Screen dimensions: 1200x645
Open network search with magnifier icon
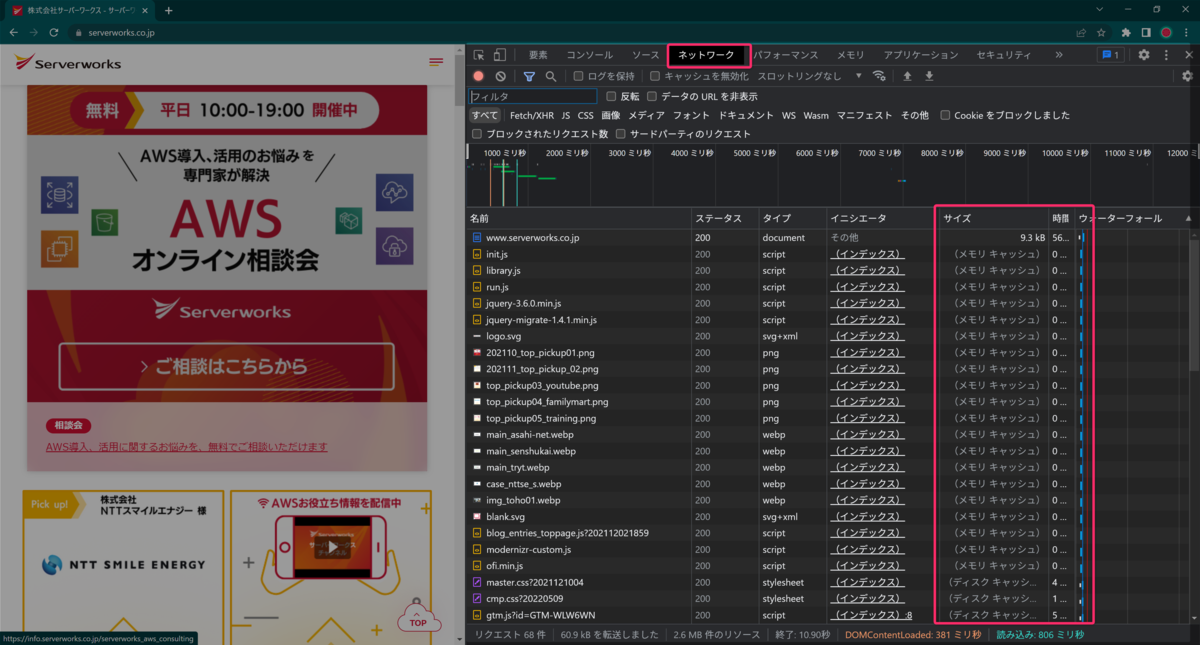pyautogui.click(x=550, y=76)
